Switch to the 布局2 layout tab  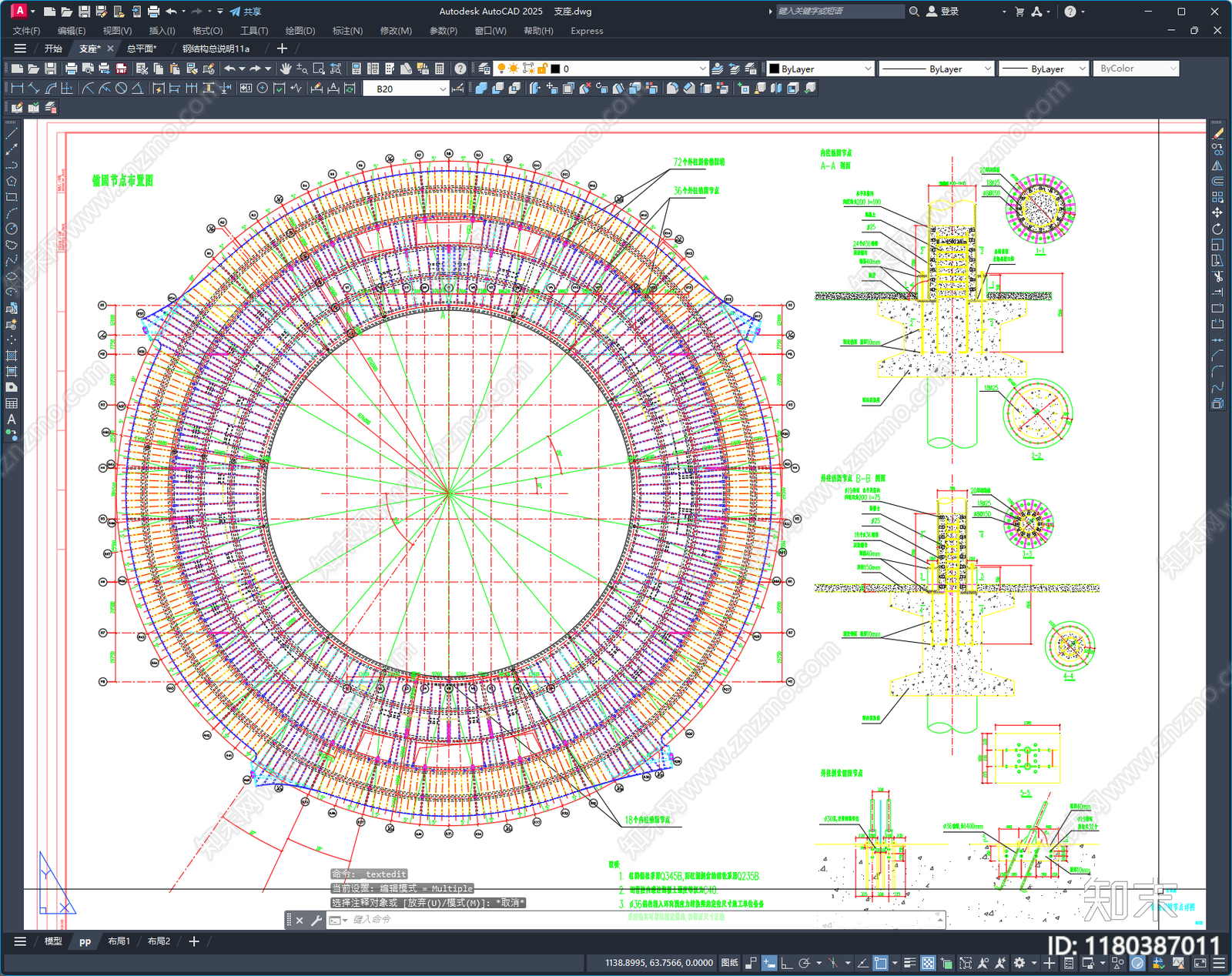159,941
